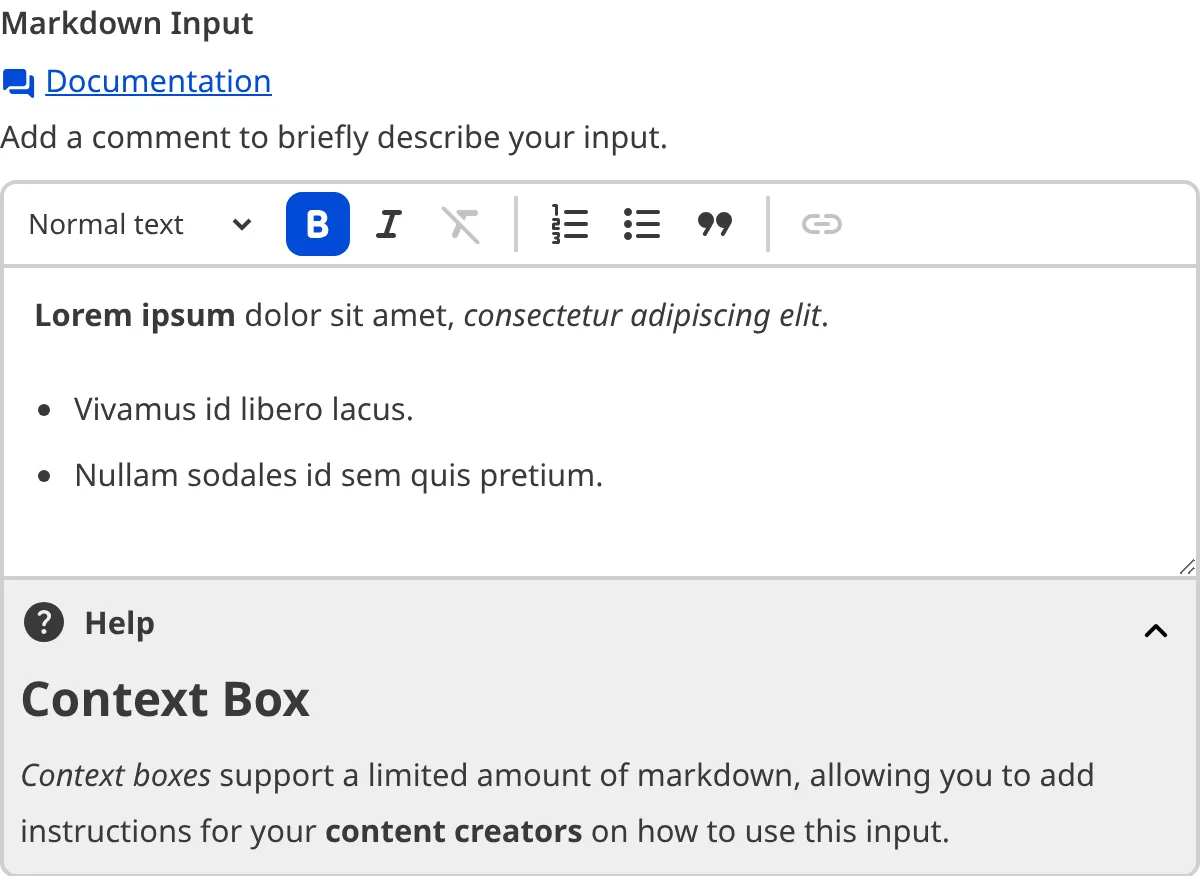The image size is (1200, 876).
Task: Click the italic text 'consectetur adipiscing elit'
Action: pos(643,316)
